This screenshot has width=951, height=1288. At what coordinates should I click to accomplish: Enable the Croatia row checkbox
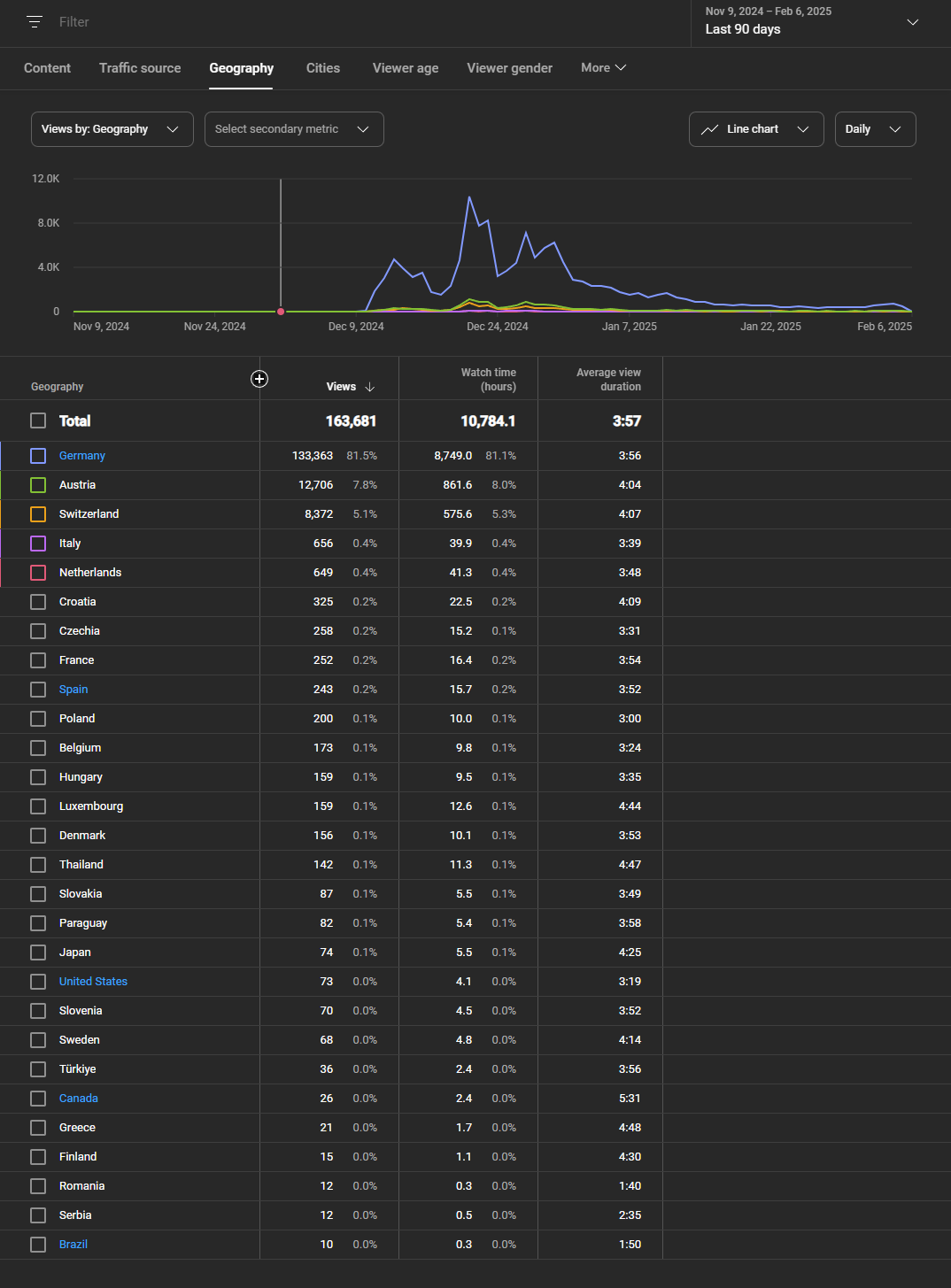(38, 602)
